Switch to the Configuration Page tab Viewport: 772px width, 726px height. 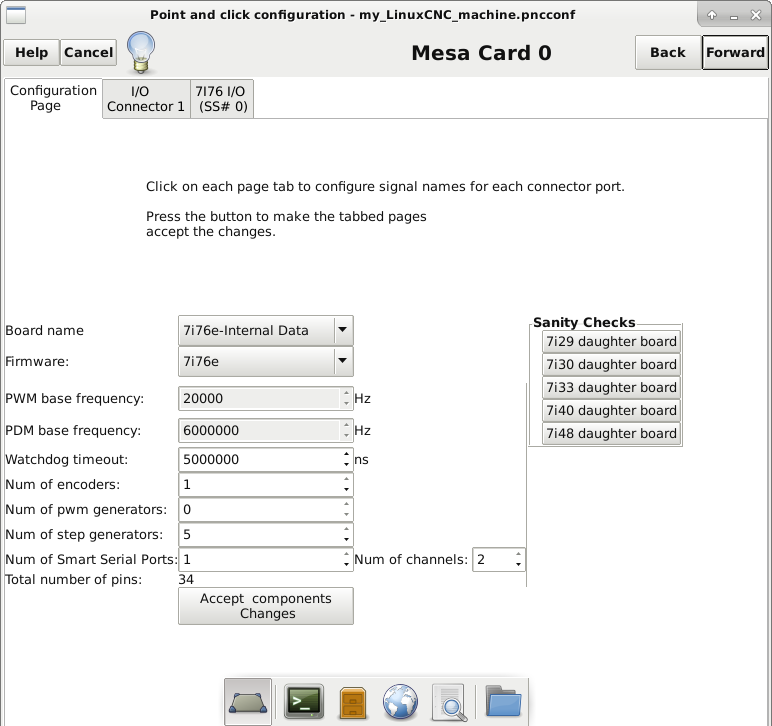click(x=53, y=98)
